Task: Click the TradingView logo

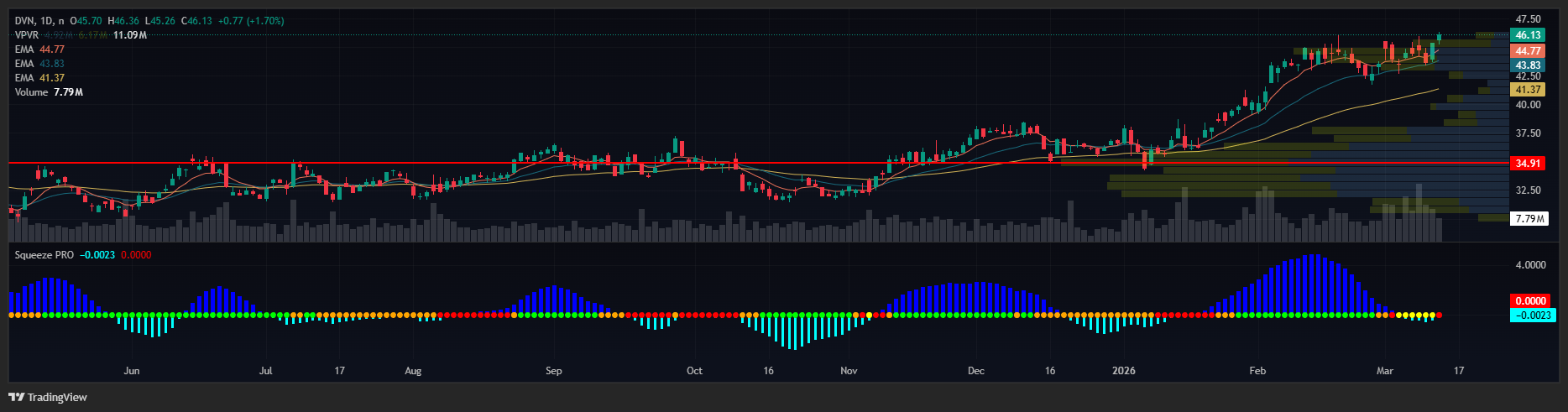Action: click(48, 397)
